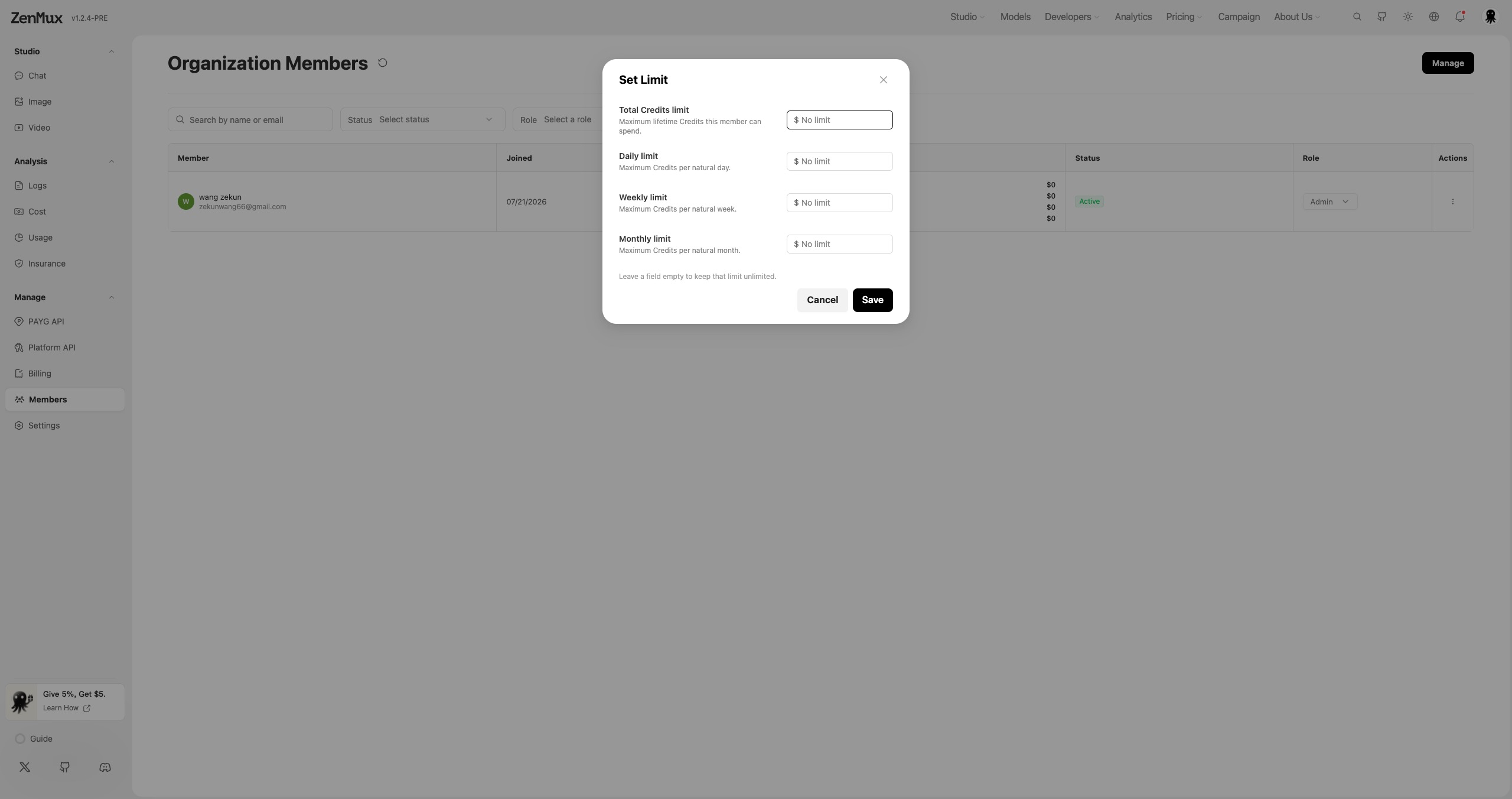Open the PAYG API page
Screen dimensions: 1512x799
point(65,321)
